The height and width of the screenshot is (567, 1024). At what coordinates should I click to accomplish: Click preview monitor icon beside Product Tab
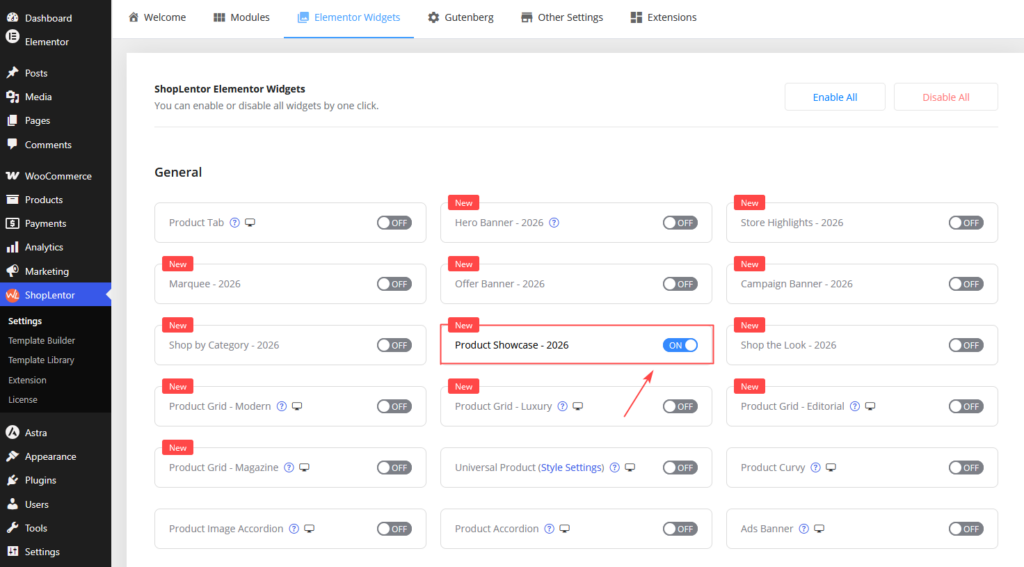click(250, 223)
